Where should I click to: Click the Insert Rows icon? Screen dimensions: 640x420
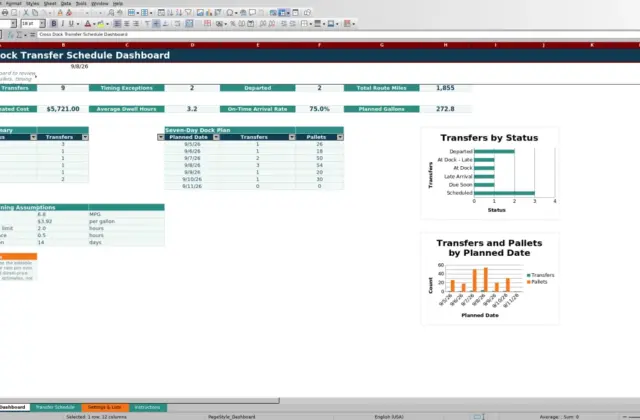[x=131, y=13]
